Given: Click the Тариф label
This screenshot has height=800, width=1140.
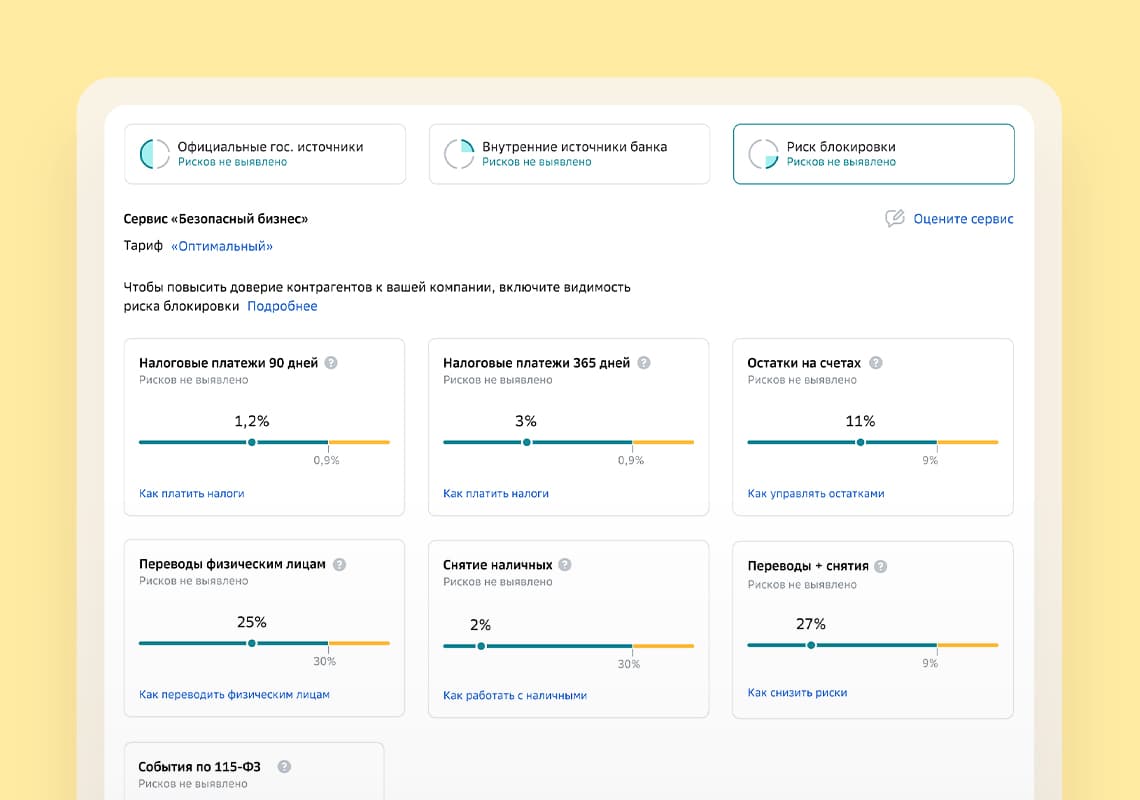Looking at the screenshot, I should 143,246.
